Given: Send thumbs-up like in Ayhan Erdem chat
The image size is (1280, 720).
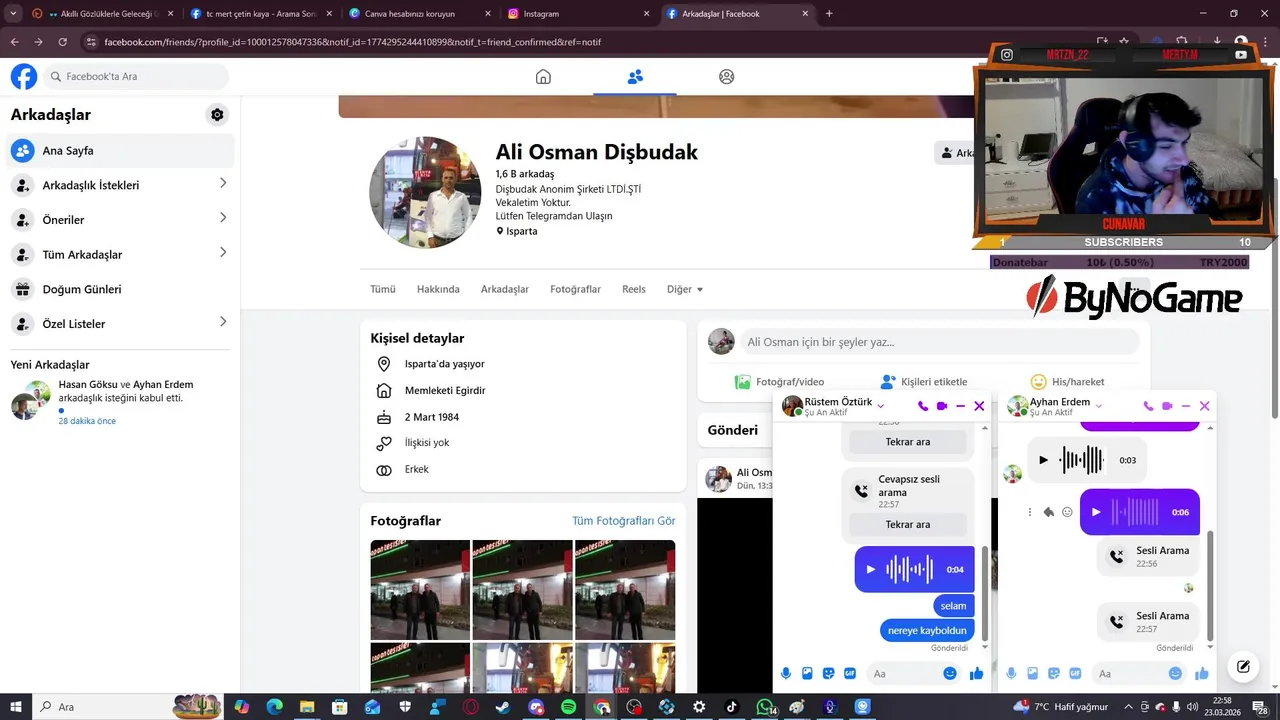Looking at the screenshot, I should pos(1201,673).
